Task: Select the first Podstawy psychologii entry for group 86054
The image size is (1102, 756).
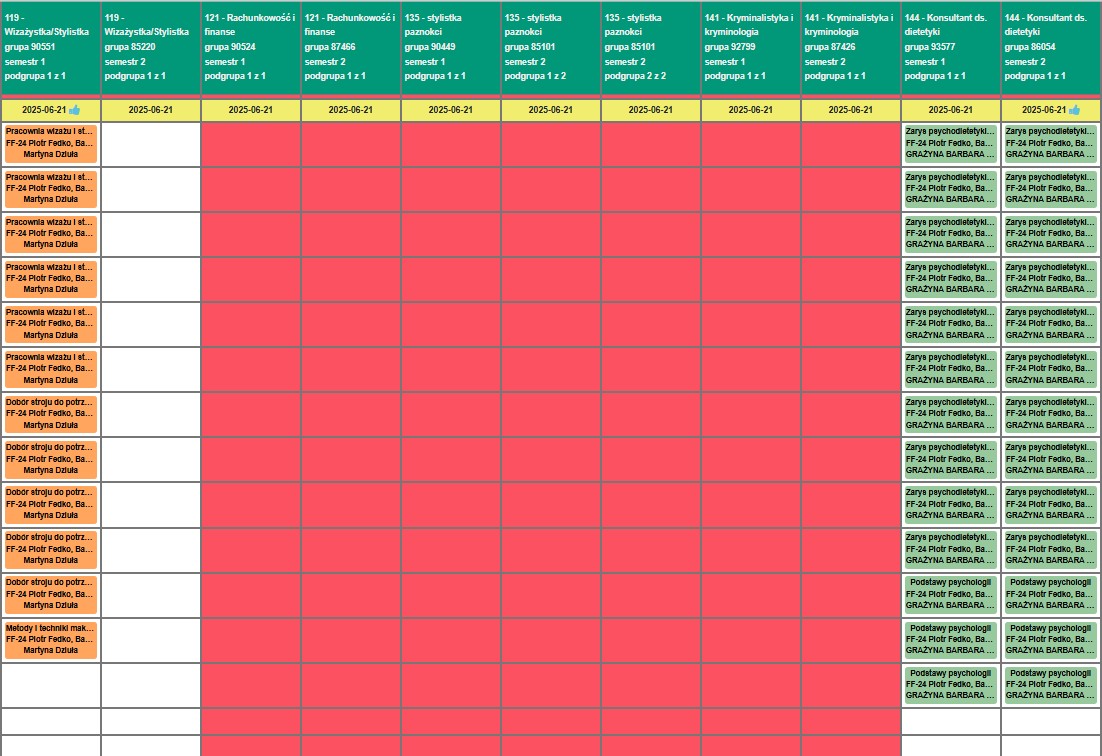Action: 1051,594
